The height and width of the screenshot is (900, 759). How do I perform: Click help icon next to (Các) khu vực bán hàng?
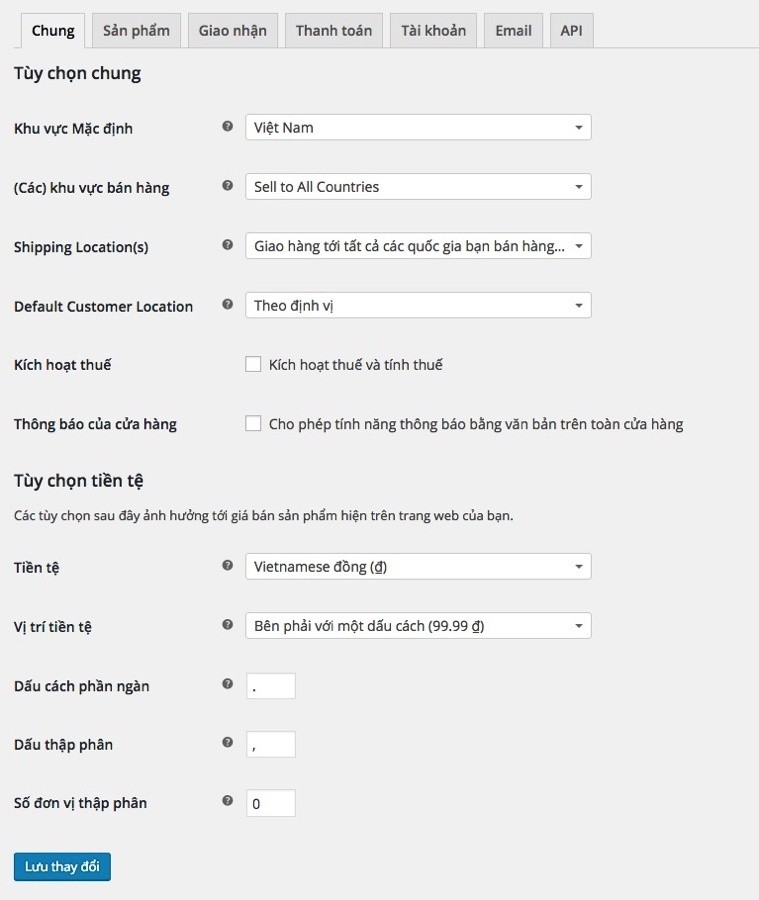click(227, 185)
